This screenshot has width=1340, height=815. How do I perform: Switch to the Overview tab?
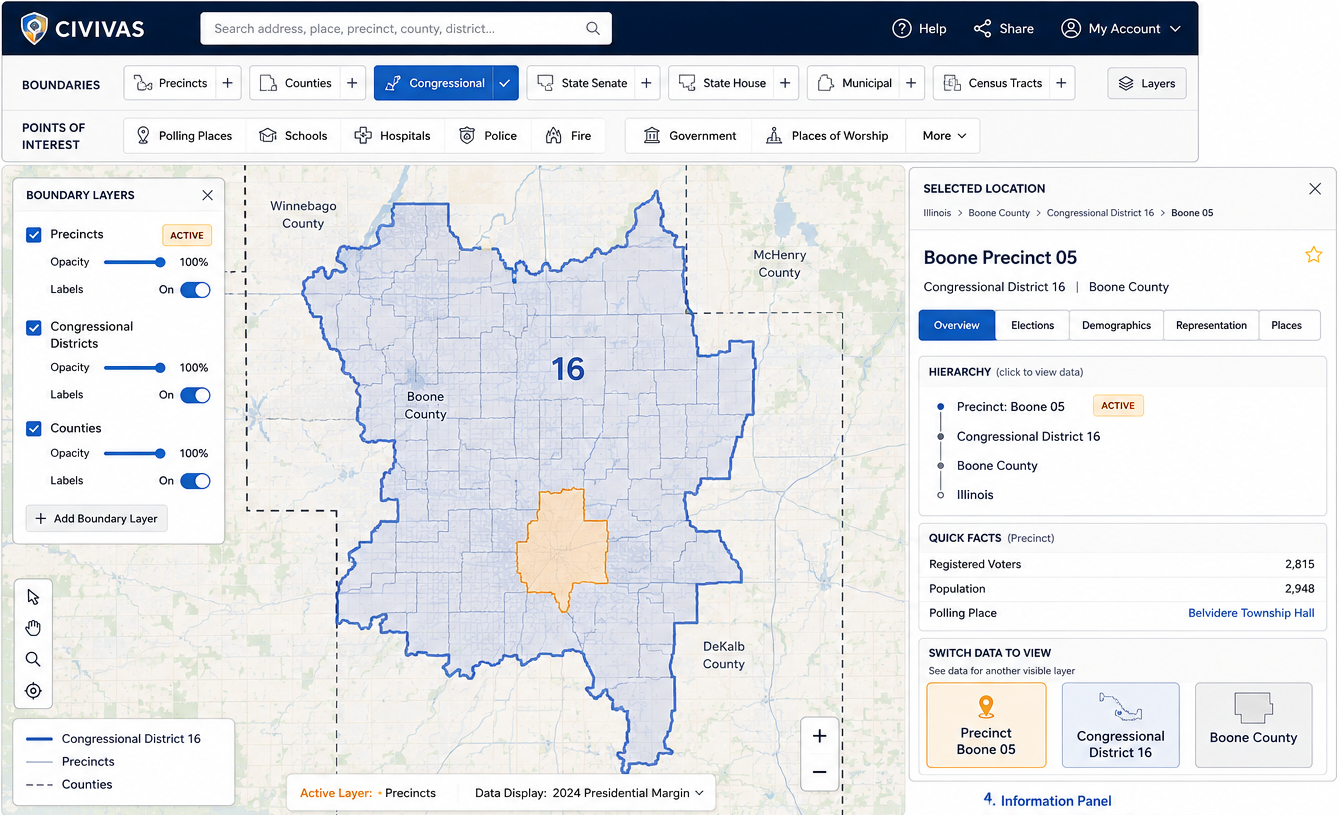[x=957, y=325]
